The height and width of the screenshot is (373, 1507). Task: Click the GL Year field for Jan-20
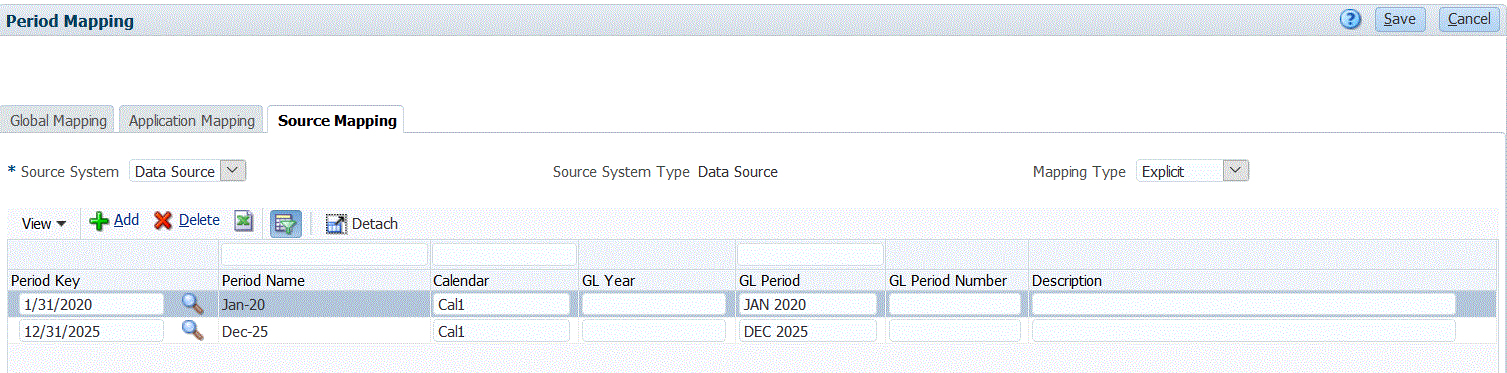[654, 304]
